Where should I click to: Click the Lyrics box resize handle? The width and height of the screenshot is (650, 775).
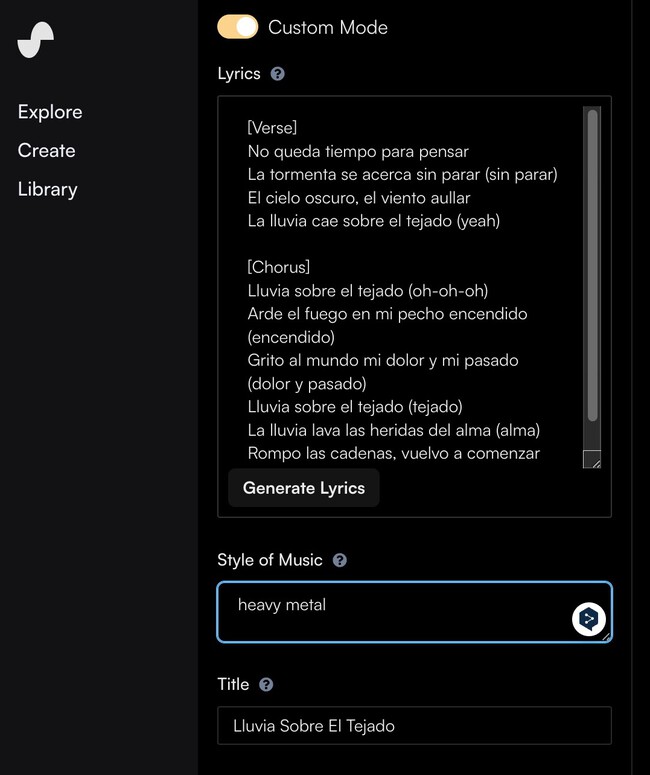(592, 459)
